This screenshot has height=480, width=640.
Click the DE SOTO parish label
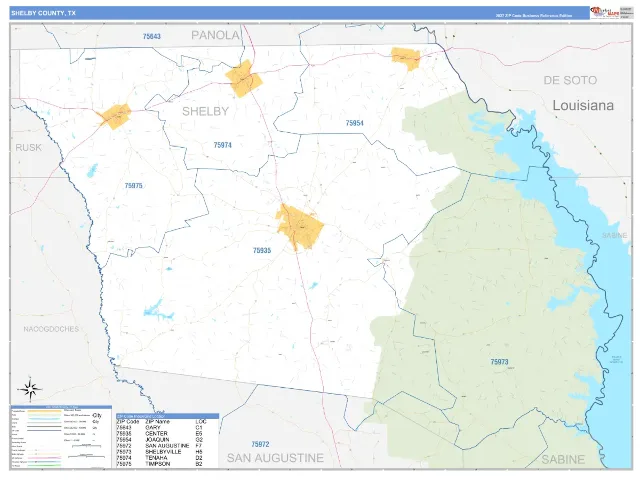click(570, 80)
